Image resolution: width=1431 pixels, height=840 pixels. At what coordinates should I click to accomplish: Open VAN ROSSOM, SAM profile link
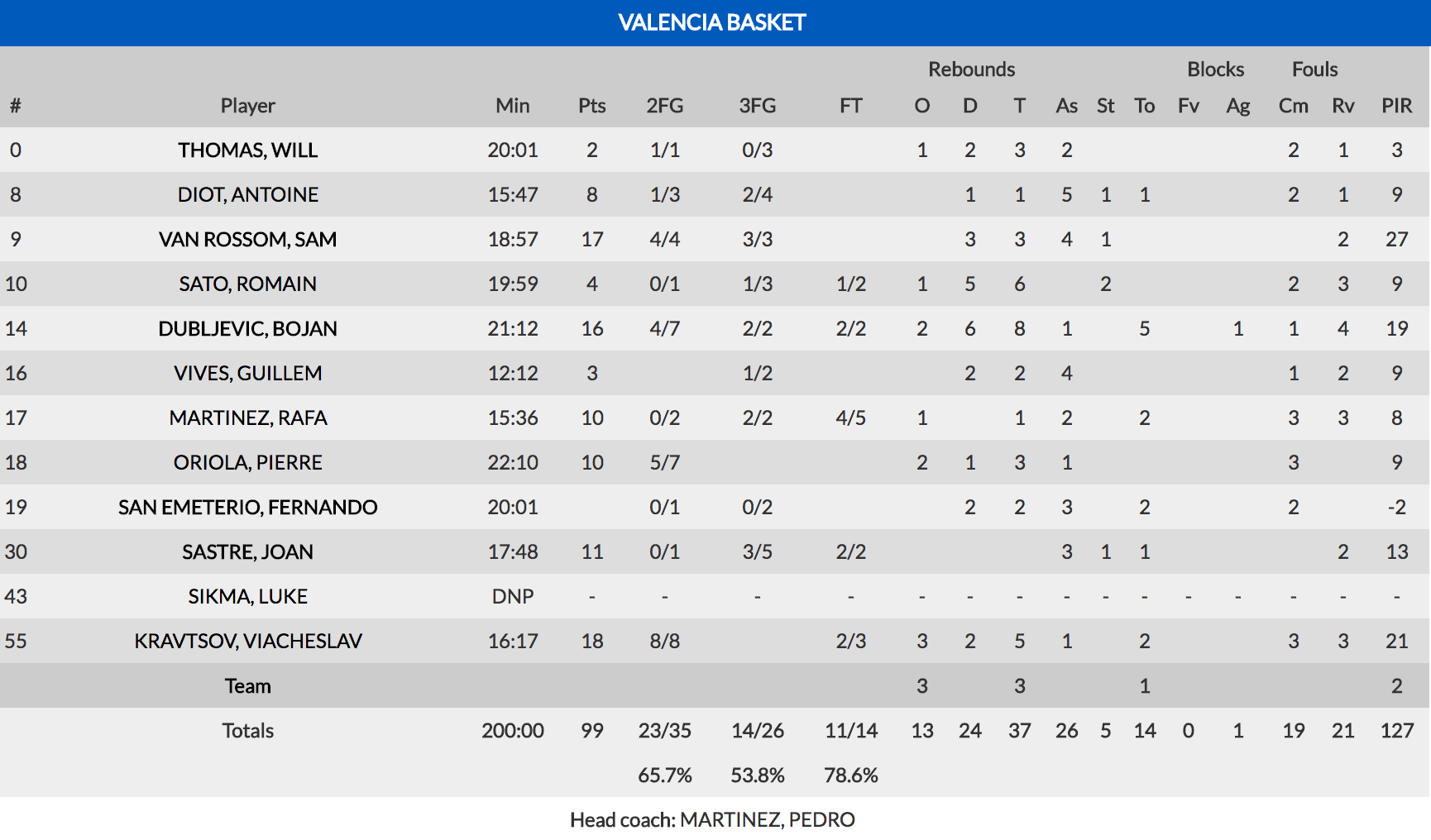click(247, 240)
